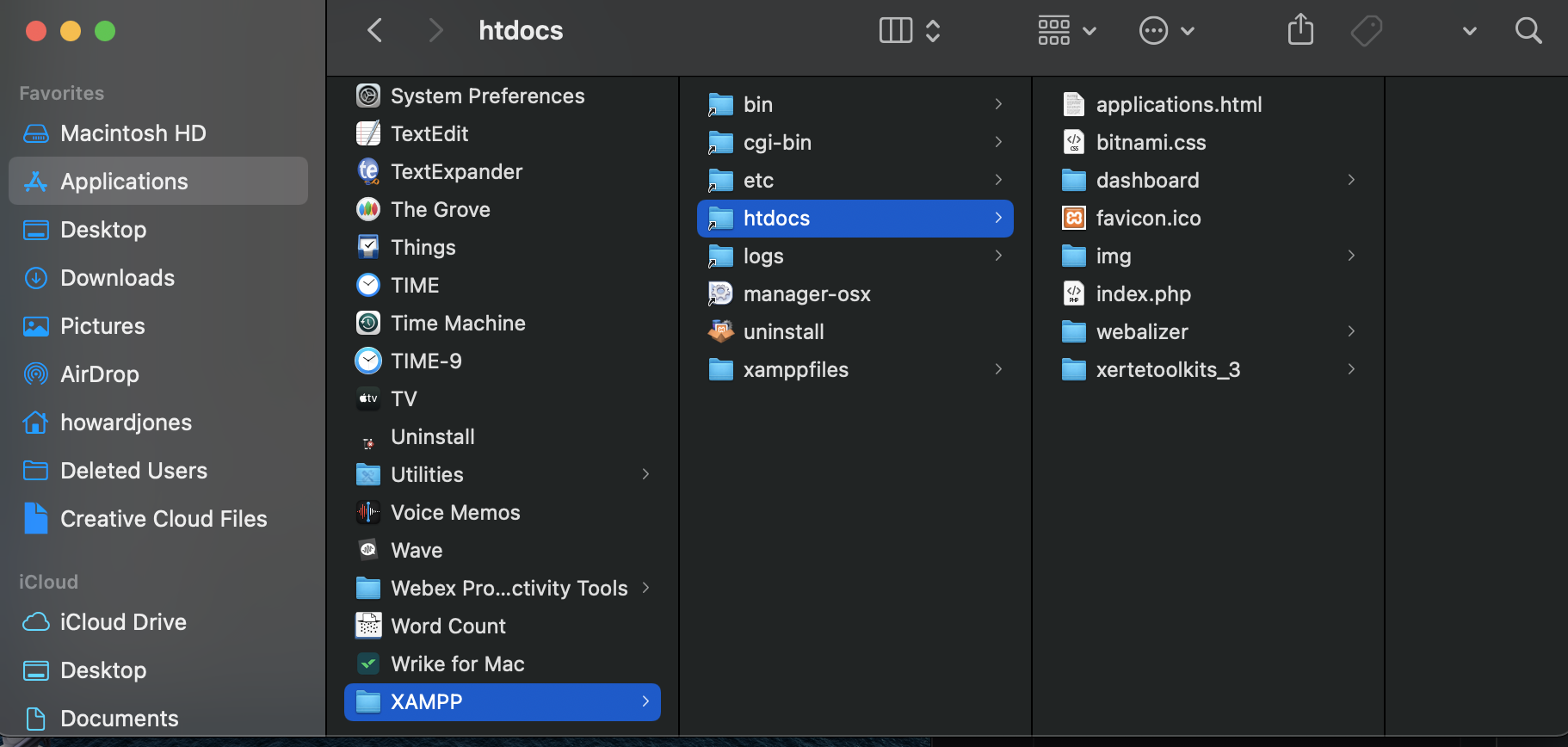Click the Search magnifier icon
This screenshot has width=1568, height=747.
[1528, 31]
